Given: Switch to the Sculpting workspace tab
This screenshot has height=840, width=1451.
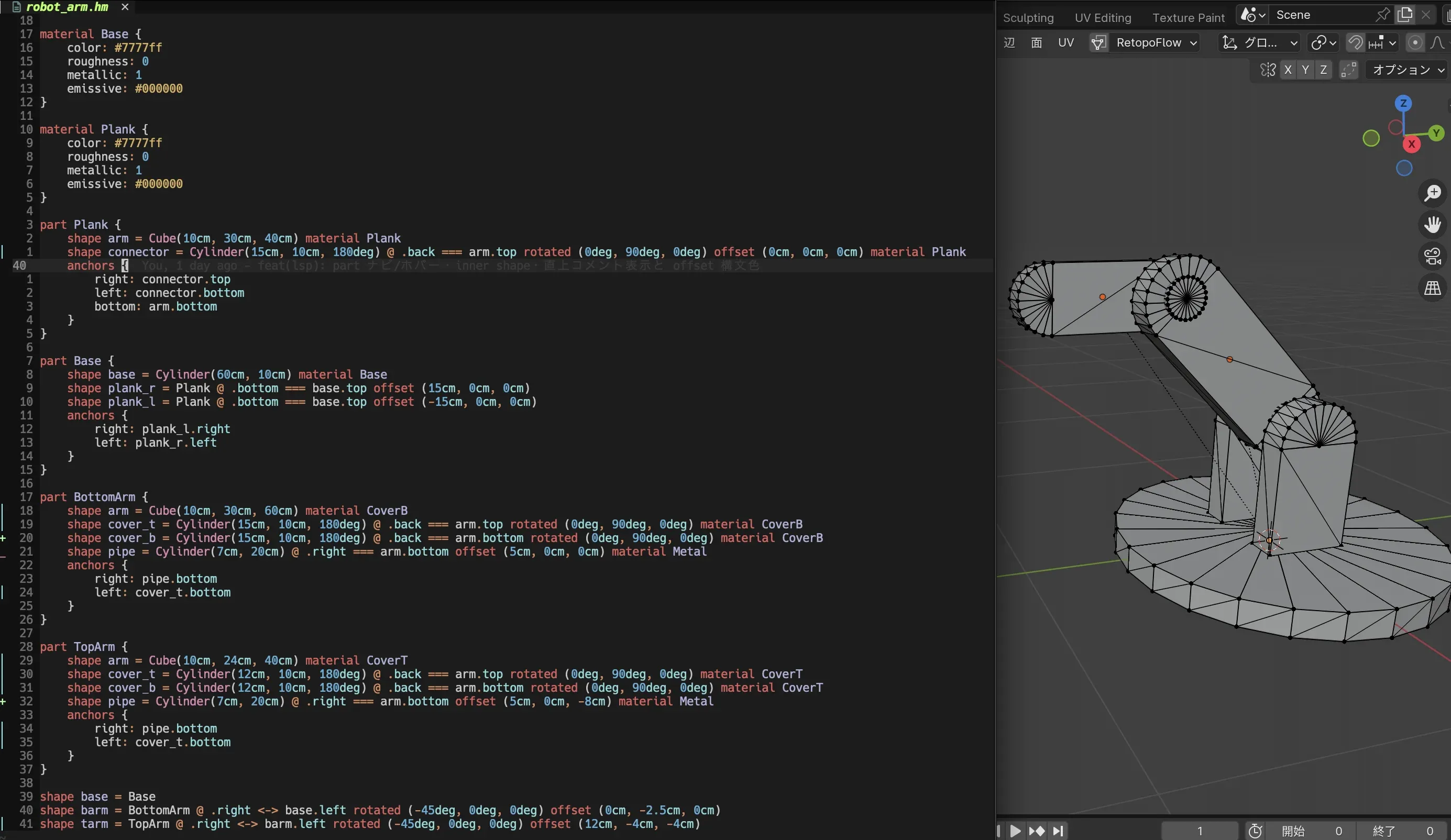Looking at the screenshot, I should coord(1028,18).
